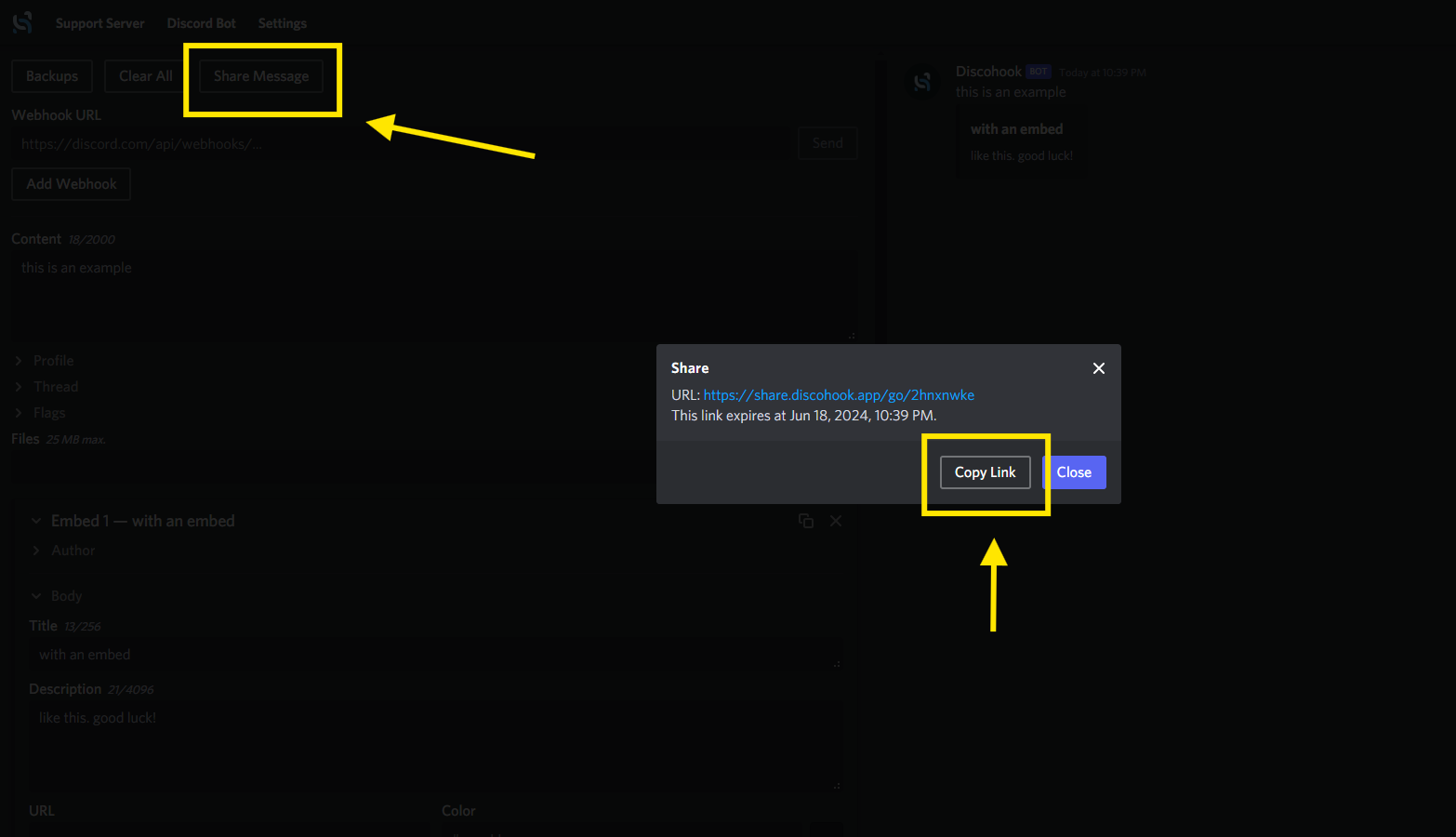Open the Discord Bot menu item
1456x837 pixels.
coord(201,23)
